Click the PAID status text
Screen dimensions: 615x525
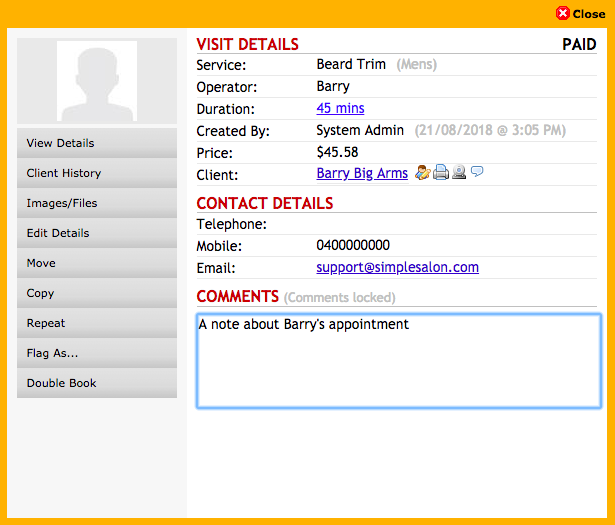click(x=579, y=44)
